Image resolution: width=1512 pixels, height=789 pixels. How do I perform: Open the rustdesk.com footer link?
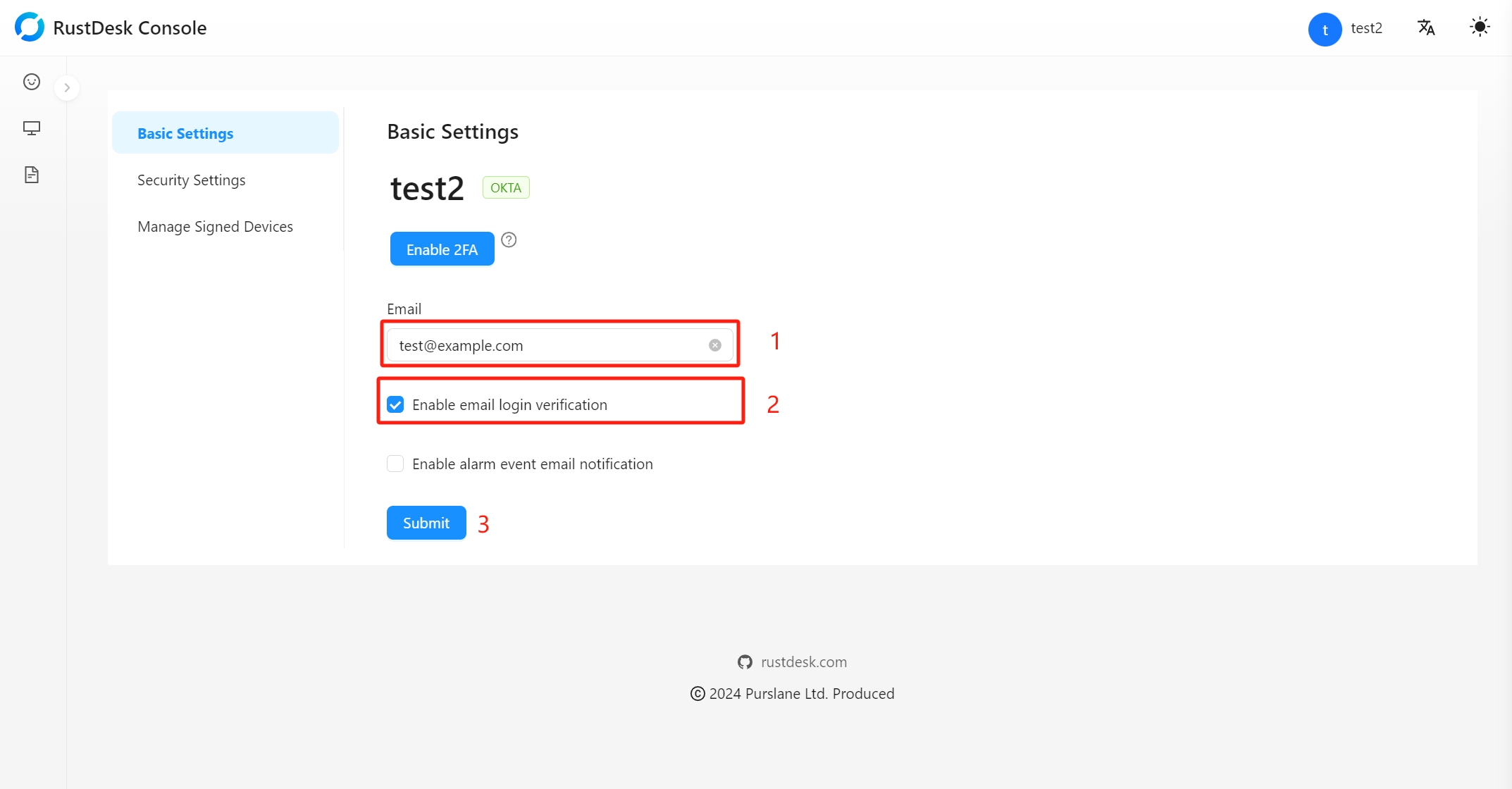coord(803,662)
